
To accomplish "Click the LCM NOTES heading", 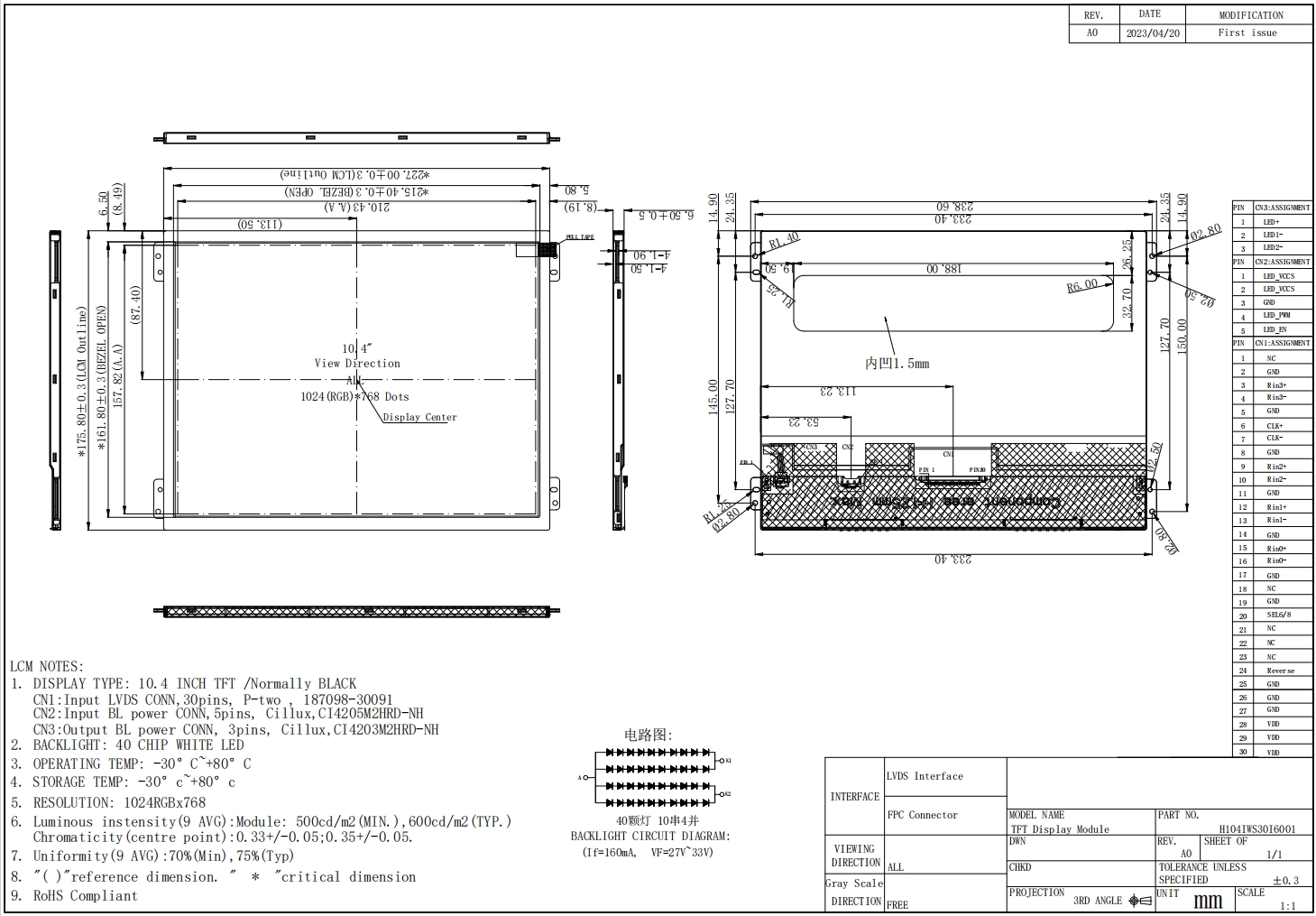I will coord(46,666).
